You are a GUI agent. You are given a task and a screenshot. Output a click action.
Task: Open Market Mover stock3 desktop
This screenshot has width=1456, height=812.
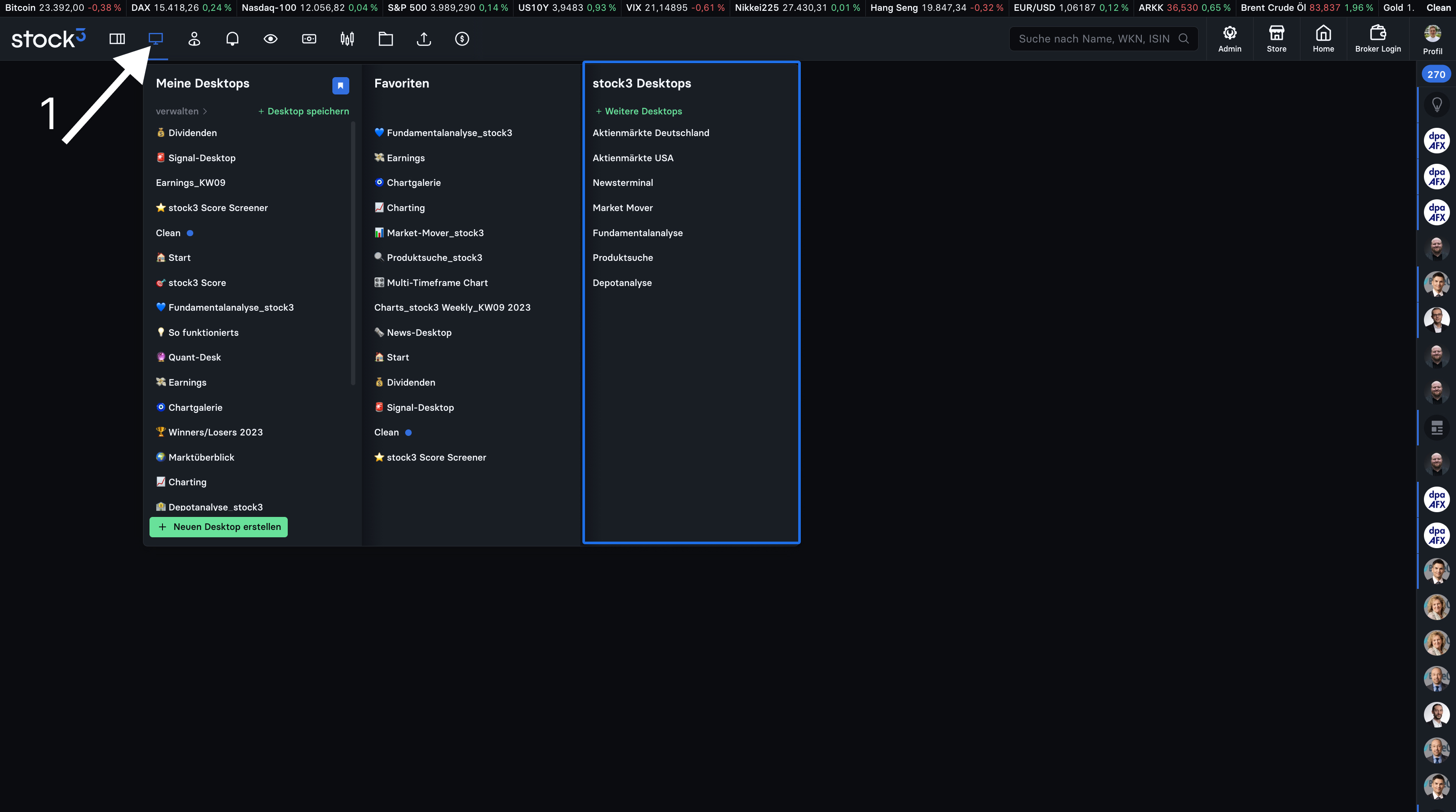coord(623,208)
